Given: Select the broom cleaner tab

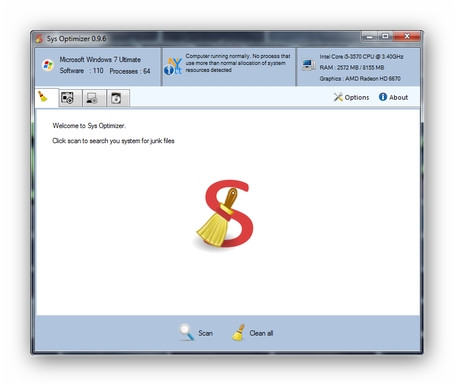Looking at the screenshot, I should click(x=47, y=98).
